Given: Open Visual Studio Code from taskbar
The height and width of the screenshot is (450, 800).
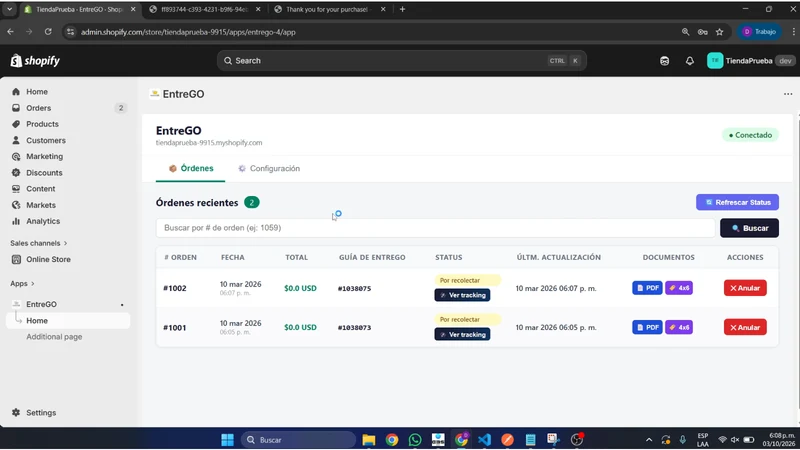Looking at the screenshot, I should click(484, 440).
